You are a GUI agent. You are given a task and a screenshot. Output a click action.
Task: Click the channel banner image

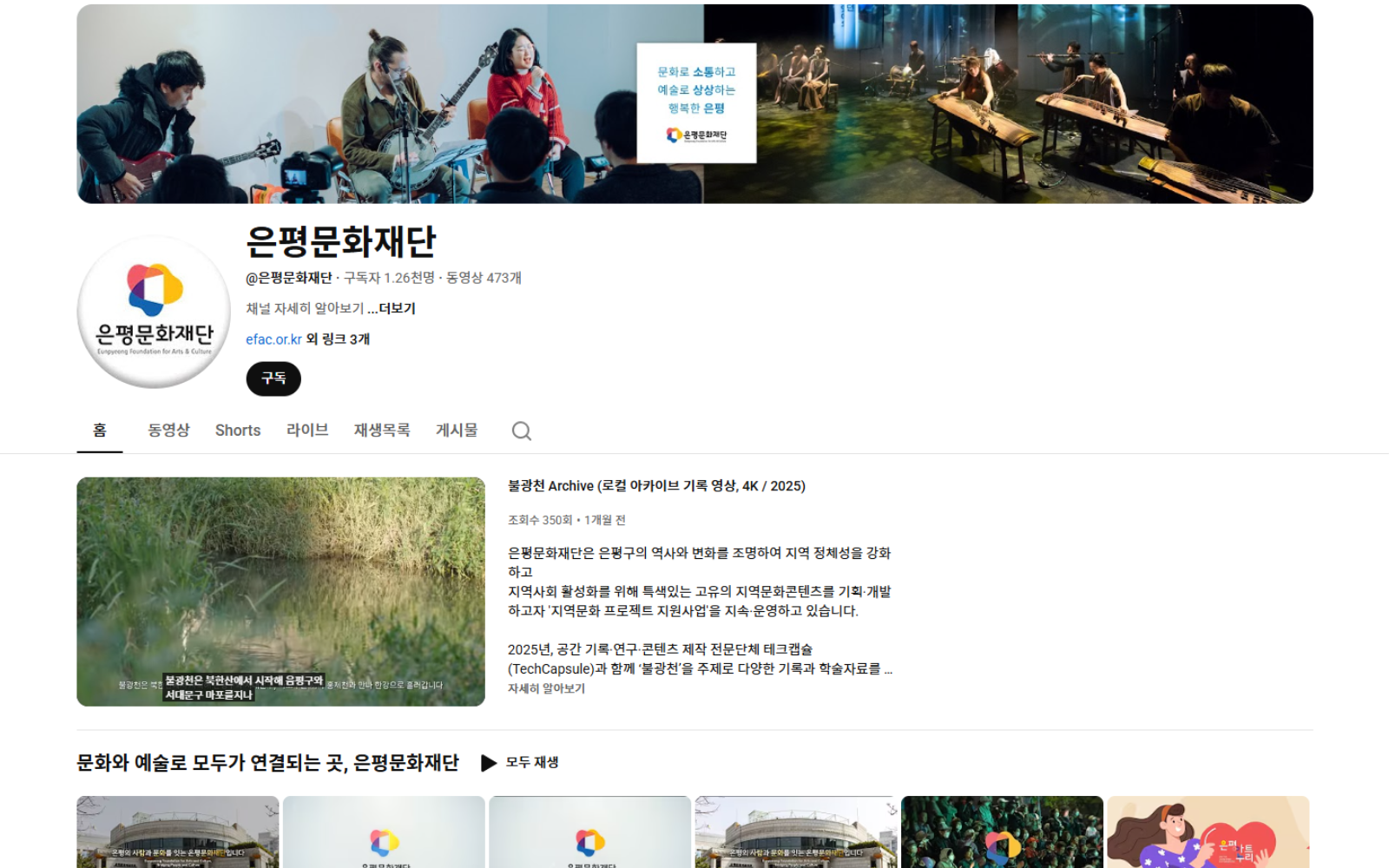click(x=694, y=104)
